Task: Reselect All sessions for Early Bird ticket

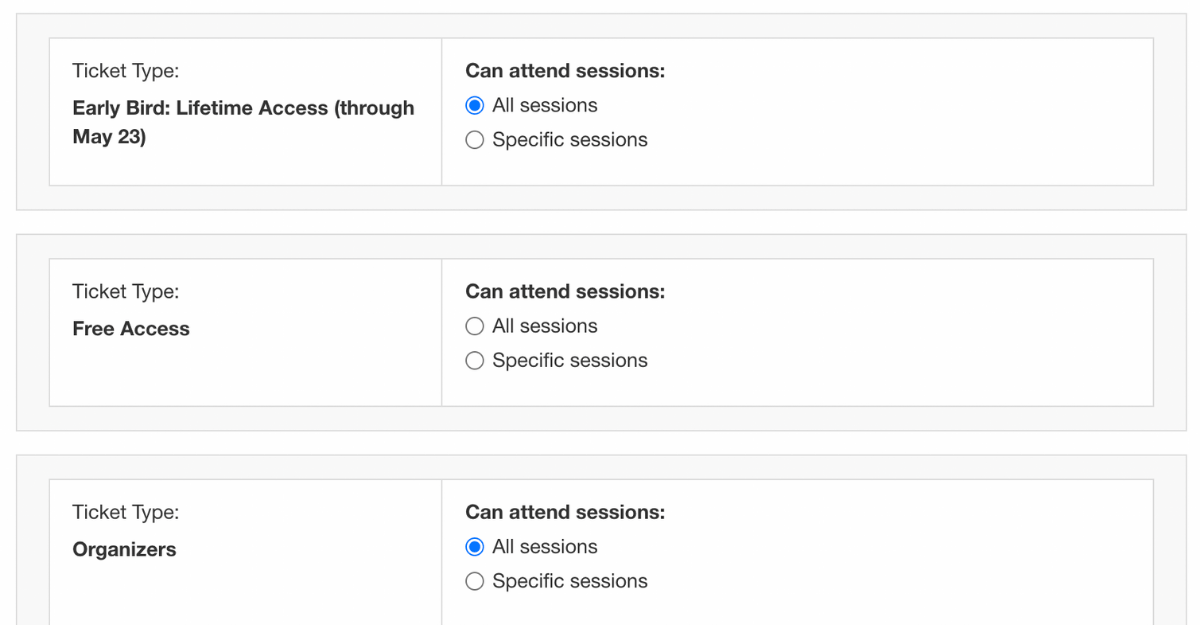Action: [474, 105]
